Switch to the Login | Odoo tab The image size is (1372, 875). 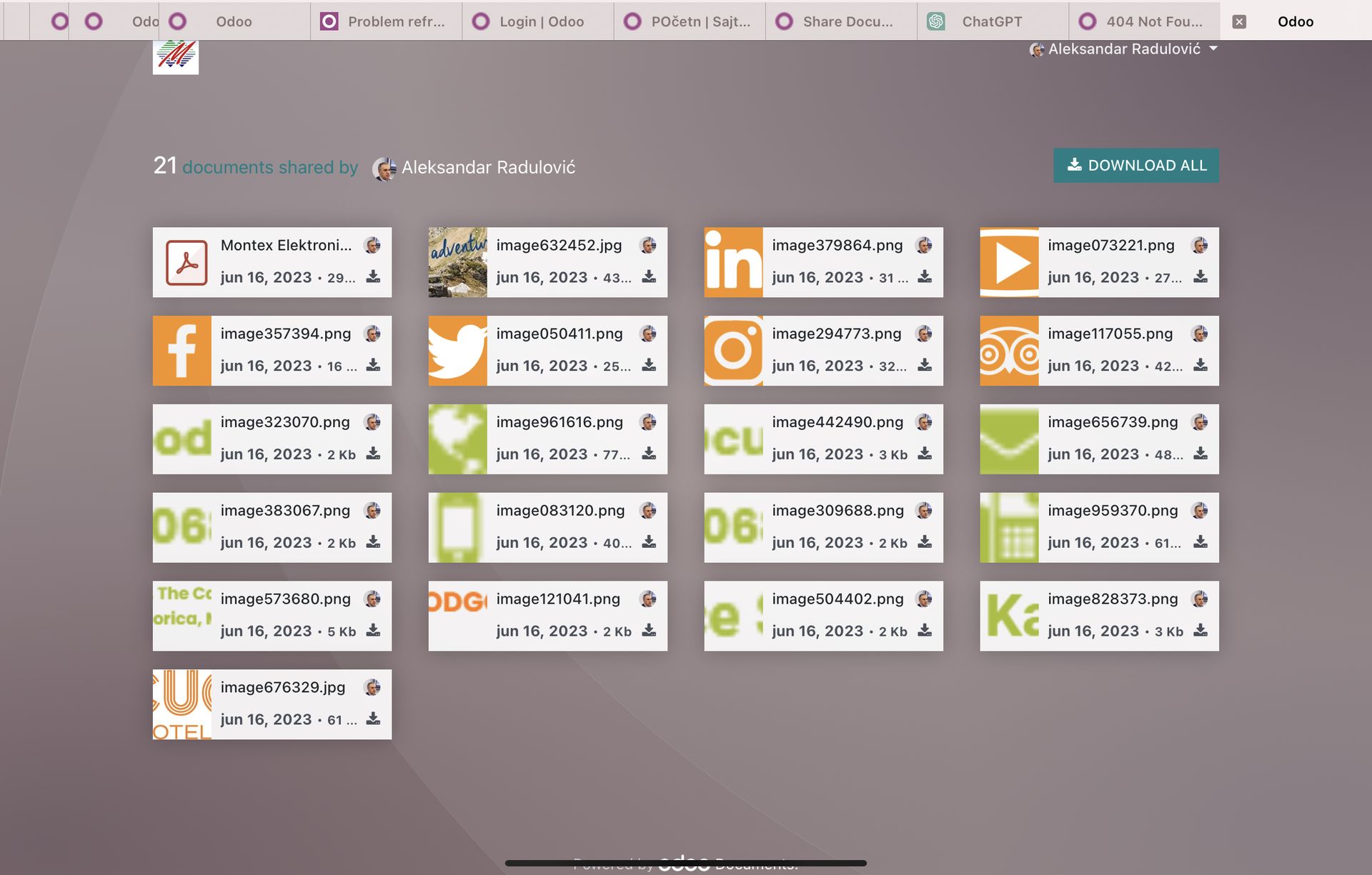click(x=538, y=21)
